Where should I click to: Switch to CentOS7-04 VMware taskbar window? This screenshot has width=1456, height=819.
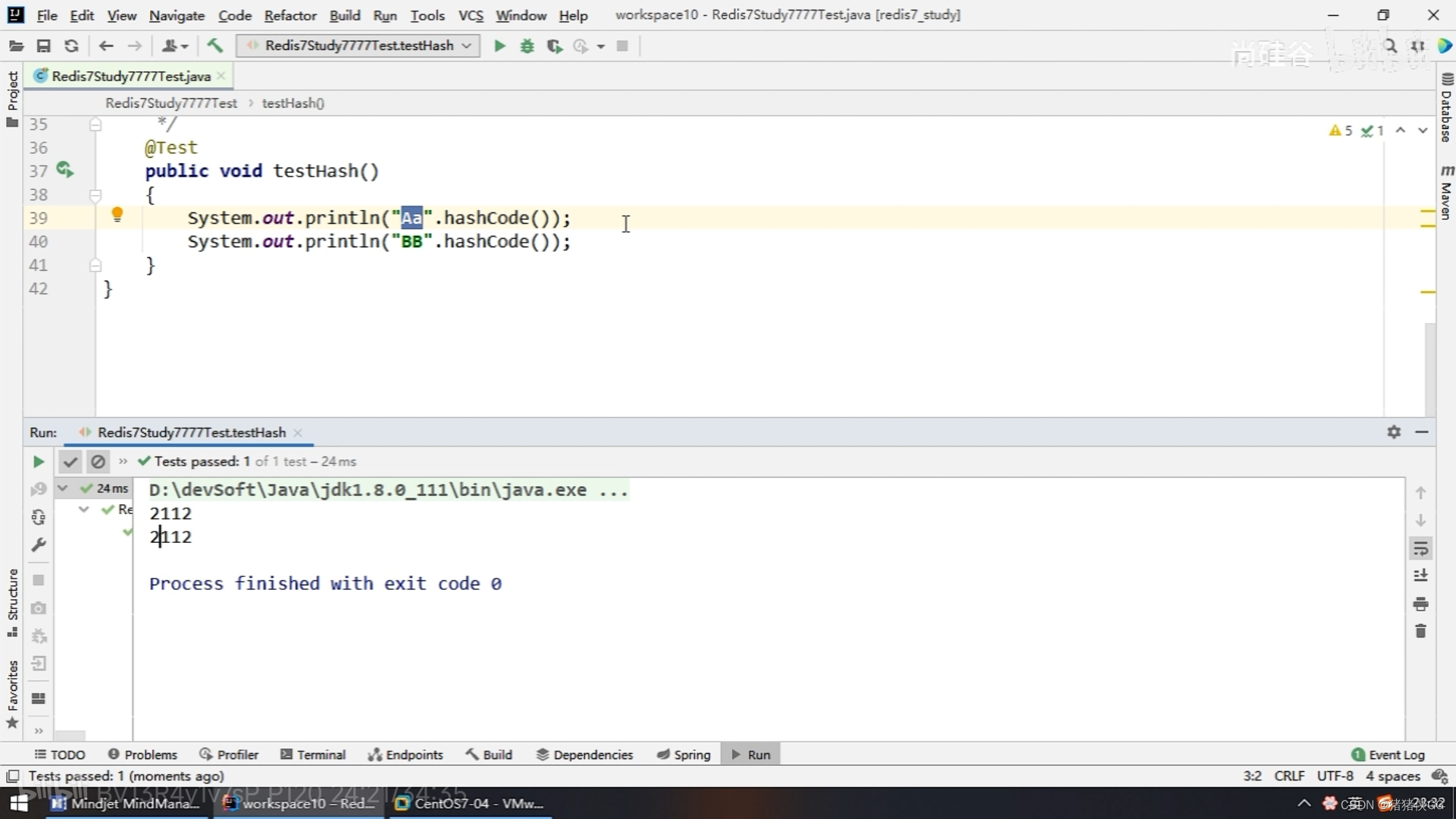470,803
